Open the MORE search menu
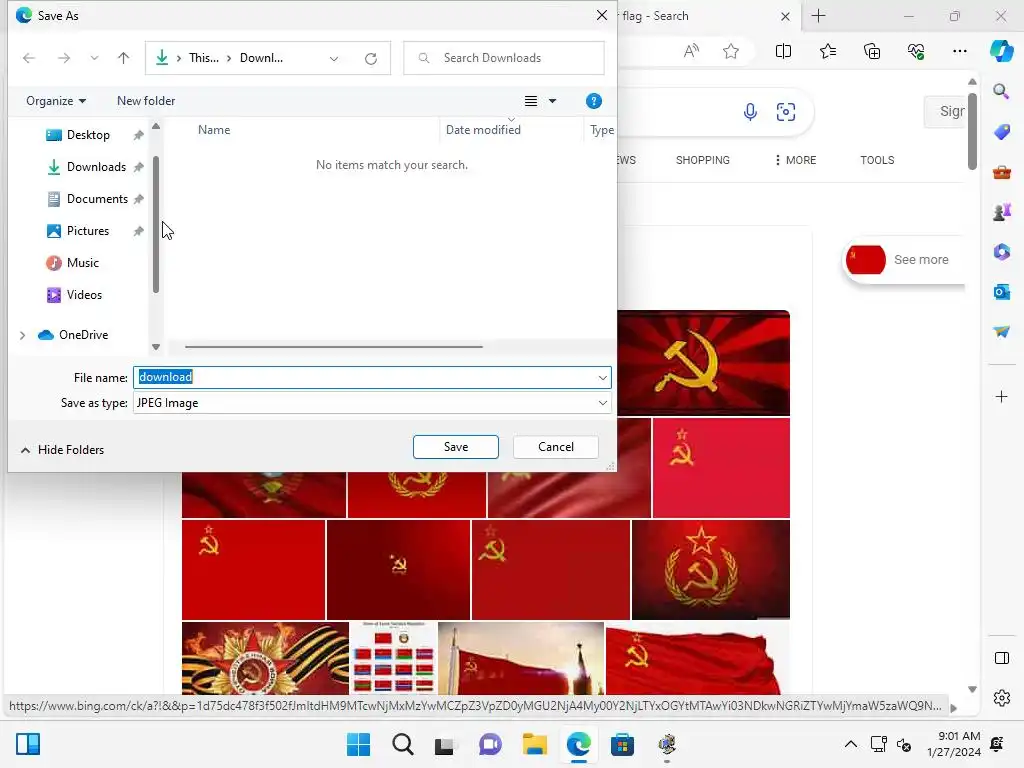Image resolution: width=1024 pixels, height=768 pixels. 795,160
